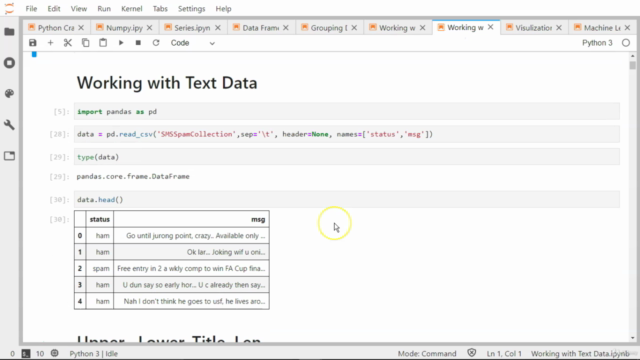Click the 'Nah I don't think he goes' cell

191,301
